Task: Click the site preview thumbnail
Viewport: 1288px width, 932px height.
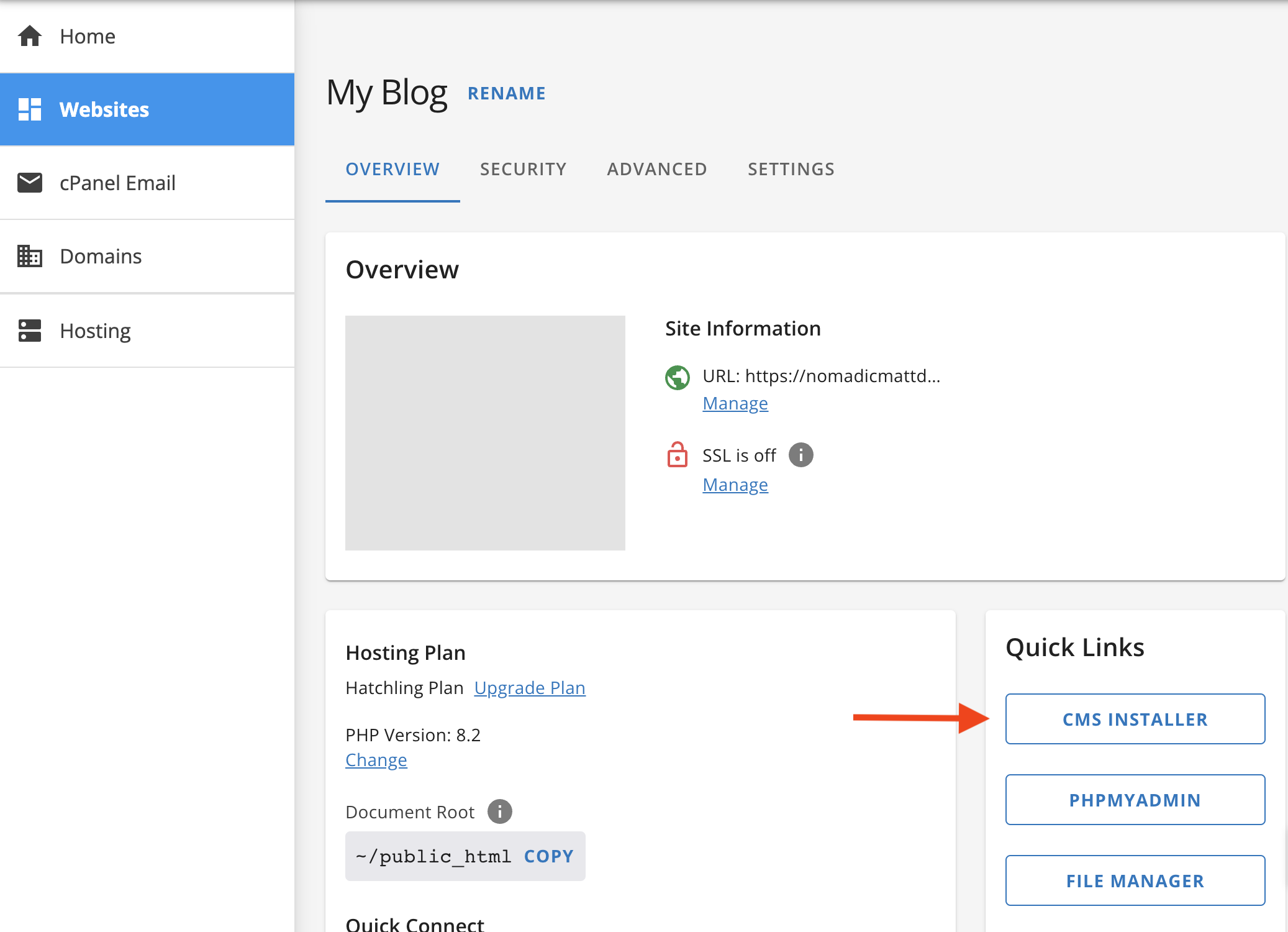Action: tap(485, 432)
